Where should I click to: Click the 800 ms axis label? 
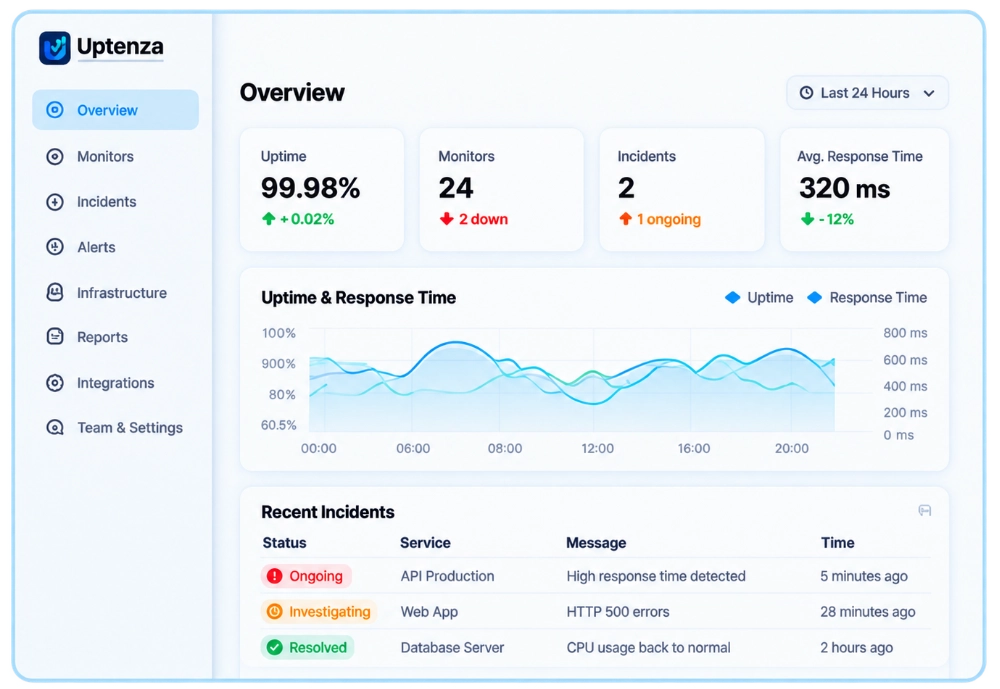[905, 333]
